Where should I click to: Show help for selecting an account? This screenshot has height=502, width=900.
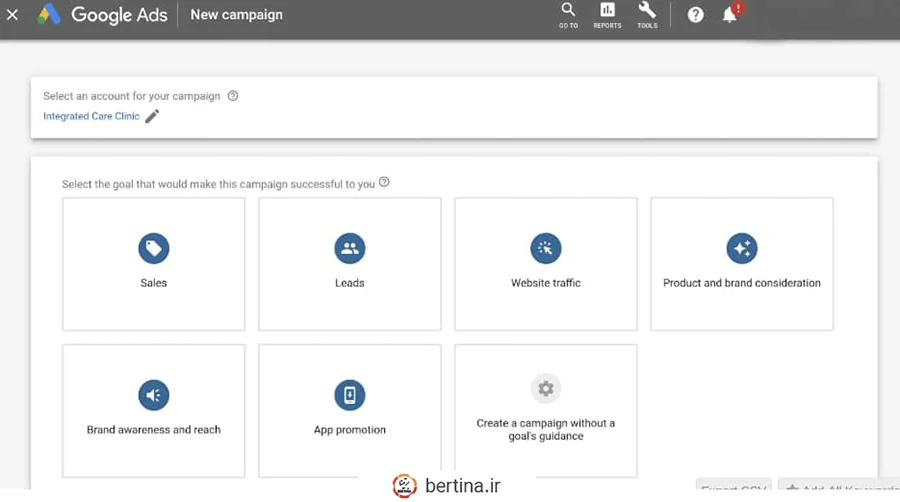click(233, 96)
